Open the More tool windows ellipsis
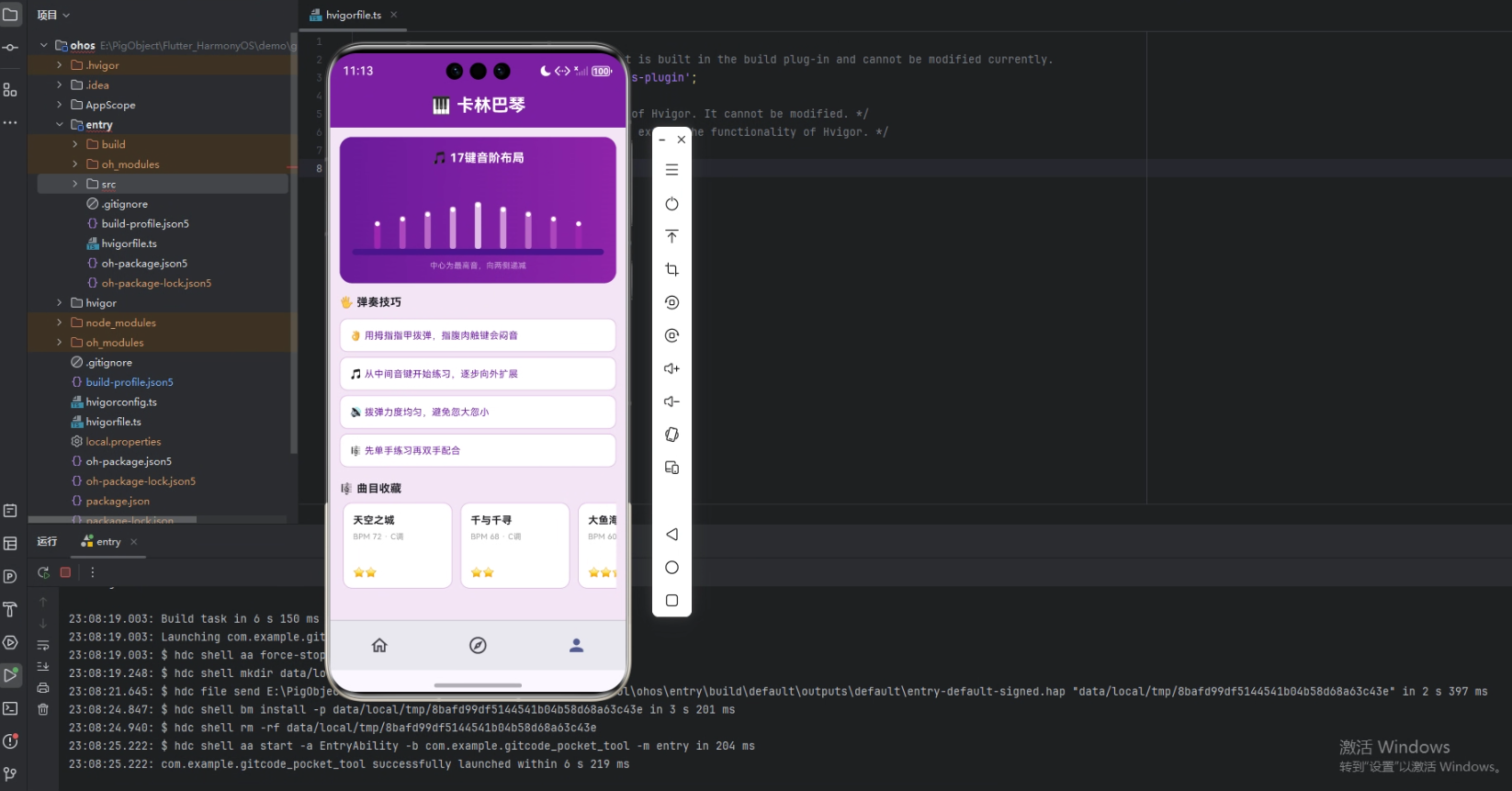Image resolution: width=1512 pixels, height=791 pixels. click(10, 122)
